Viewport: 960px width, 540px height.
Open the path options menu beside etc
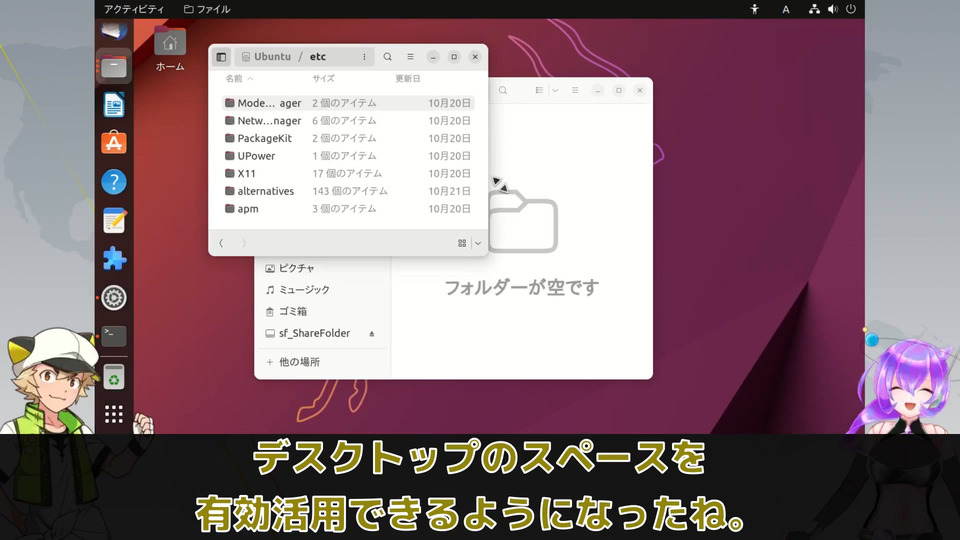coord(364,57)
